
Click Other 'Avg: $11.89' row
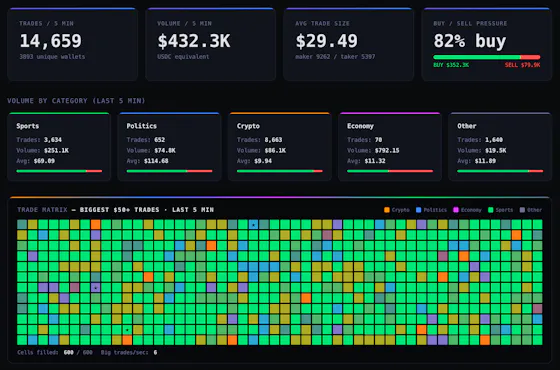pyautogui.click(x=476, y=161)
